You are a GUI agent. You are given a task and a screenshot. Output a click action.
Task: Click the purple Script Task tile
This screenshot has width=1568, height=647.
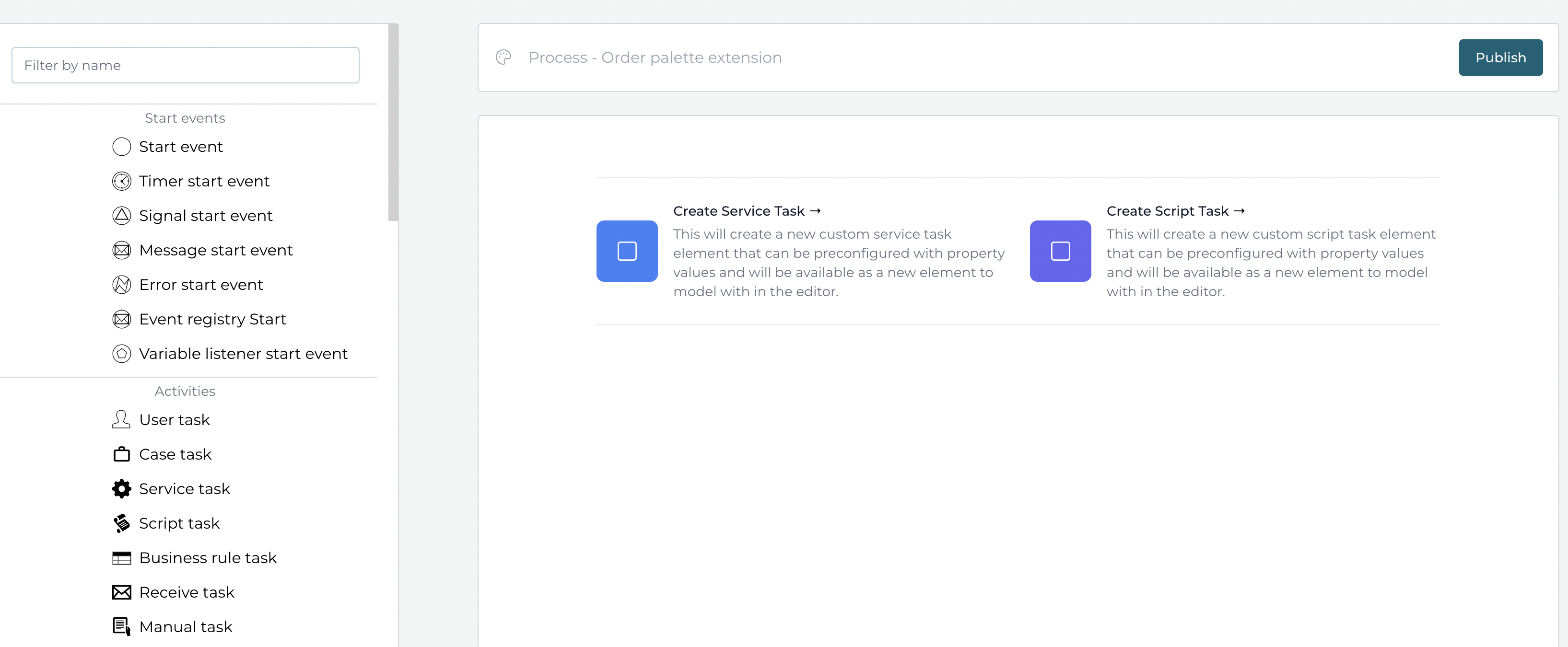click(1060, 251)
